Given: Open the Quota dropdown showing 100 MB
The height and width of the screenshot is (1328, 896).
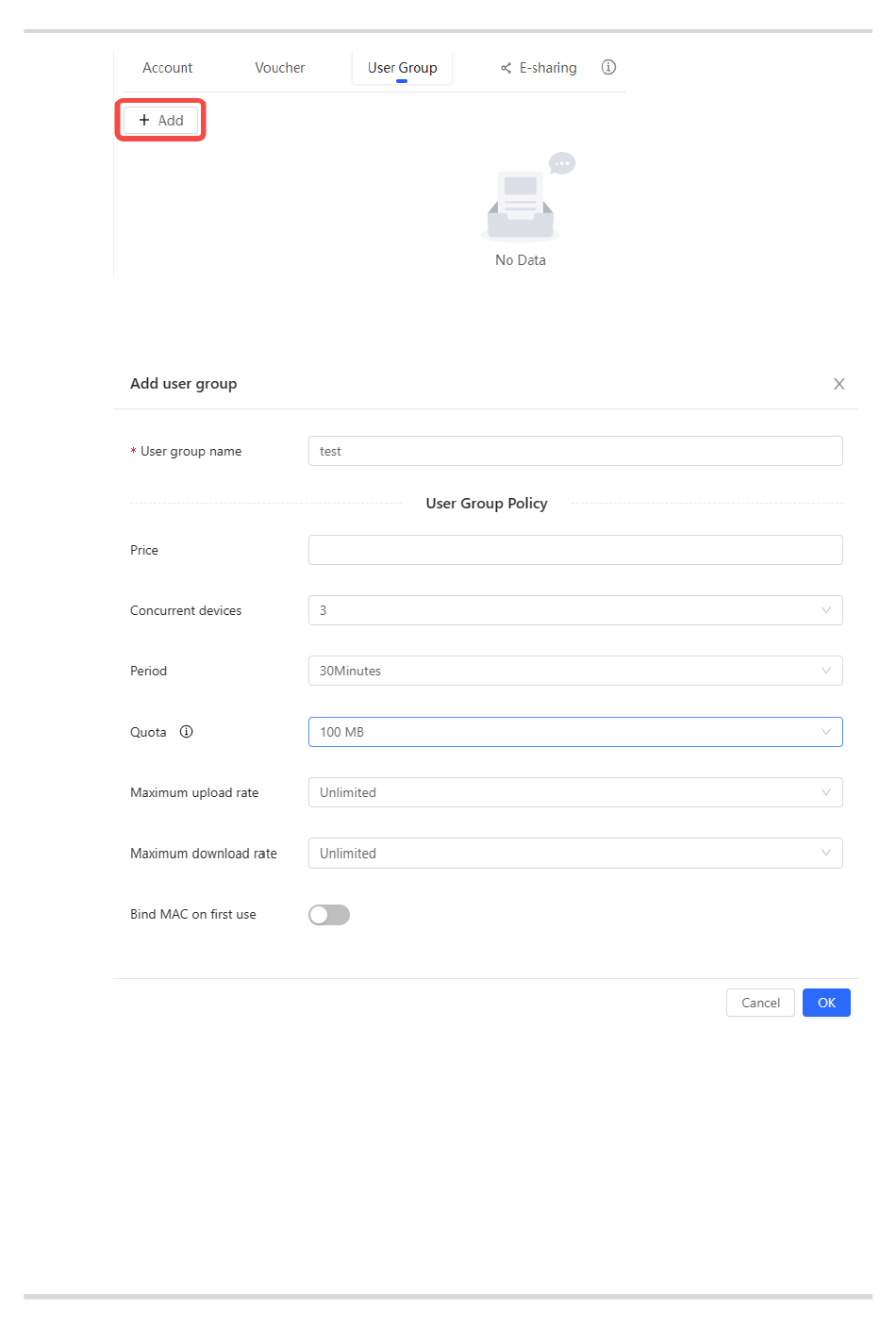Looking at the screenshot, I should coord(575,732).
